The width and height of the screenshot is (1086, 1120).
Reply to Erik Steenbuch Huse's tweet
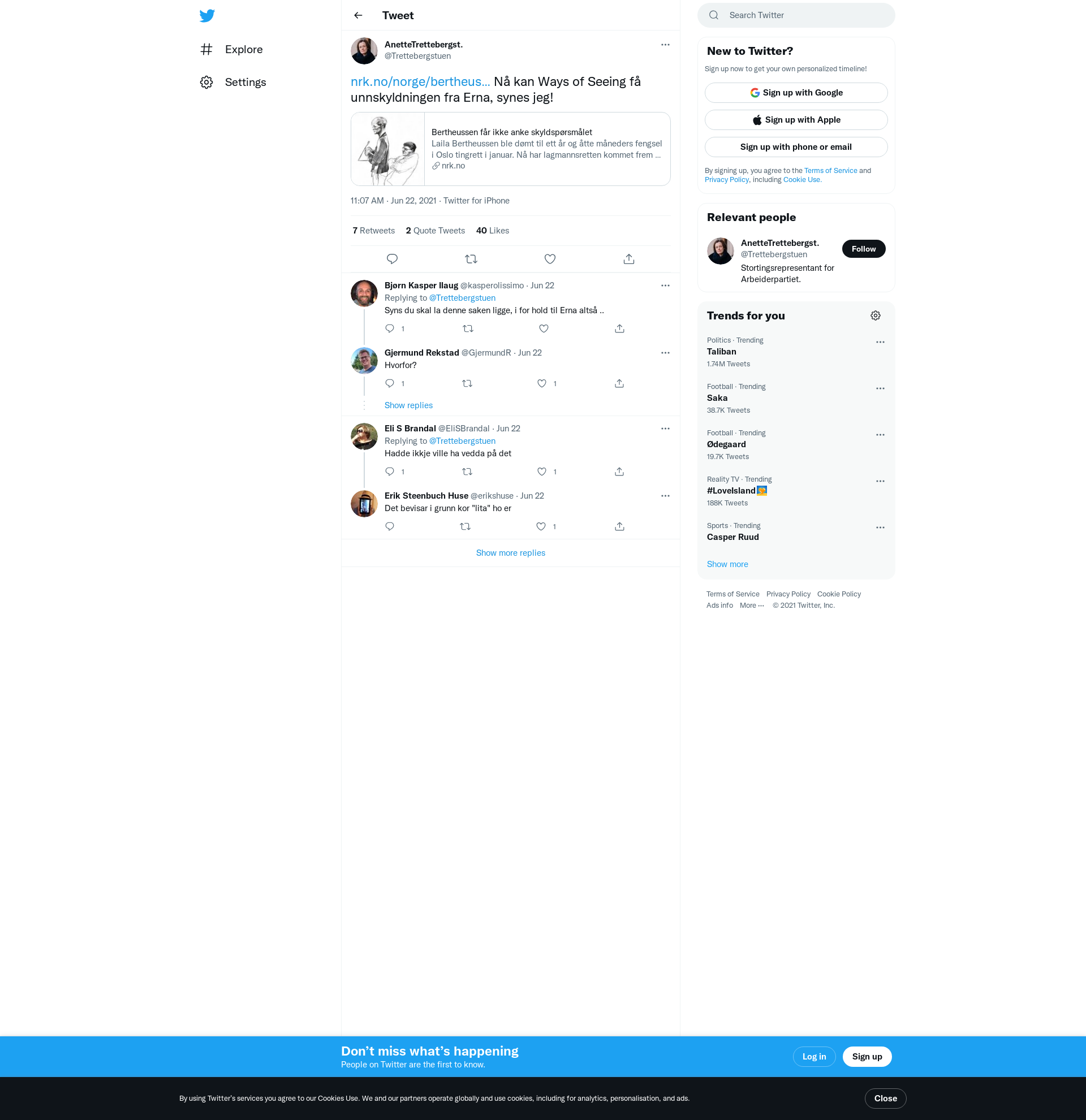pyautogui.click(x=390, y=526)
